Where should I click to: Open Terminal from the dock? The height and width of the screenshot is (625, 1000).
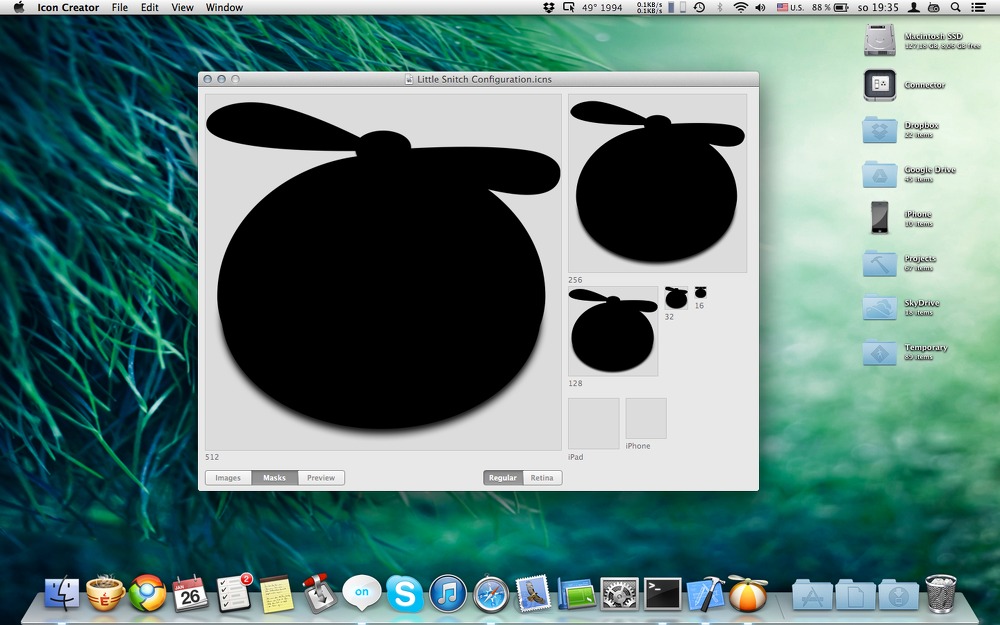[663, 593]
